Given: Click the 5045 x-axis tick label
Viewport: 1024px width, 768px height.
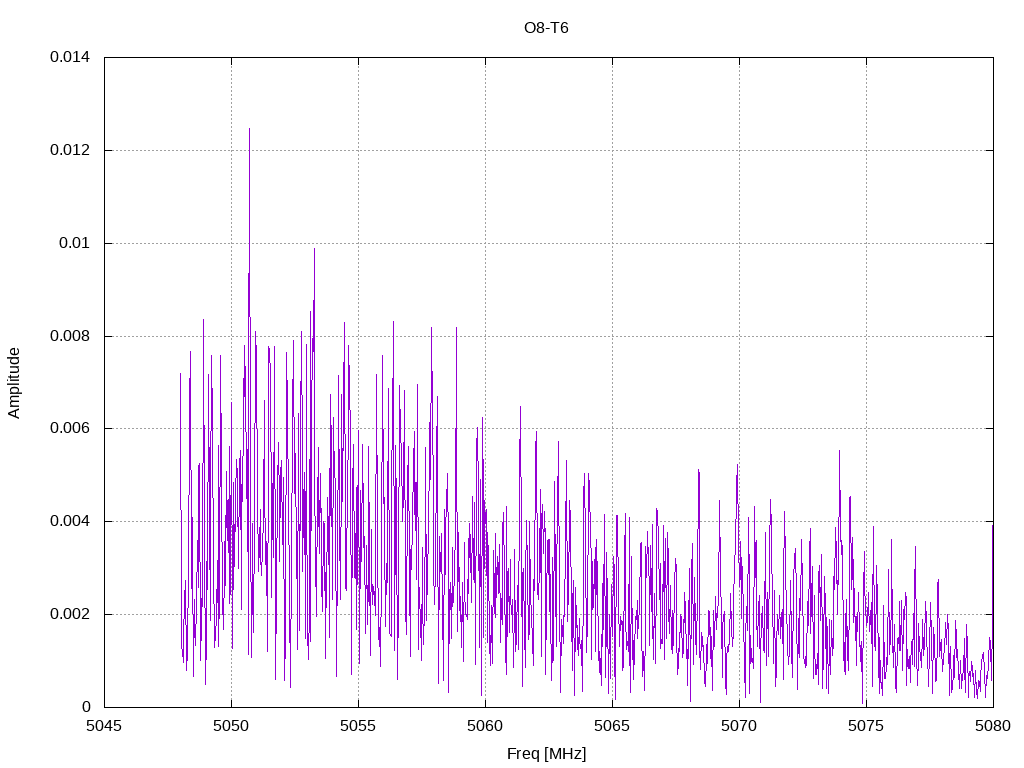Looking at the screenshot, I should (x=104, y=726).
